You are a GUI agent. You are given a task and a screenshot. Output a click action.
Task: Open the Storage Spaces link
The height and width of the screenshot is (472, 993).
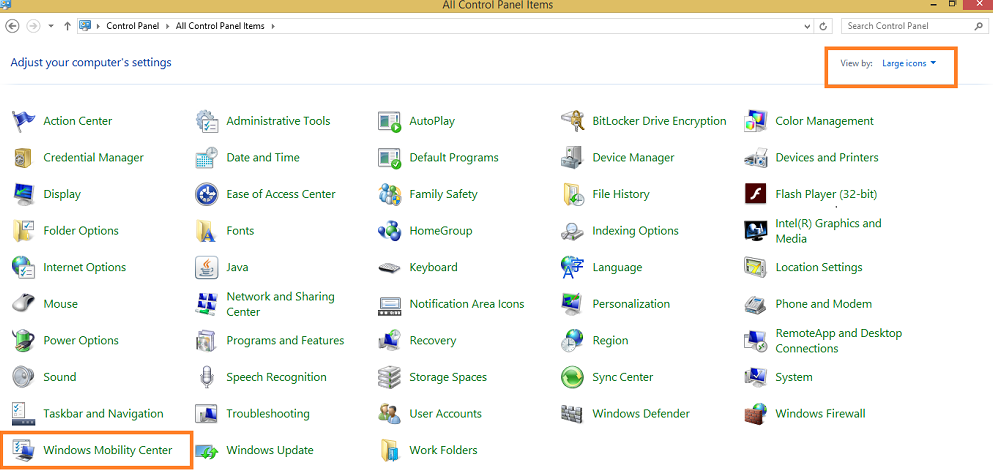pos(448,377)
